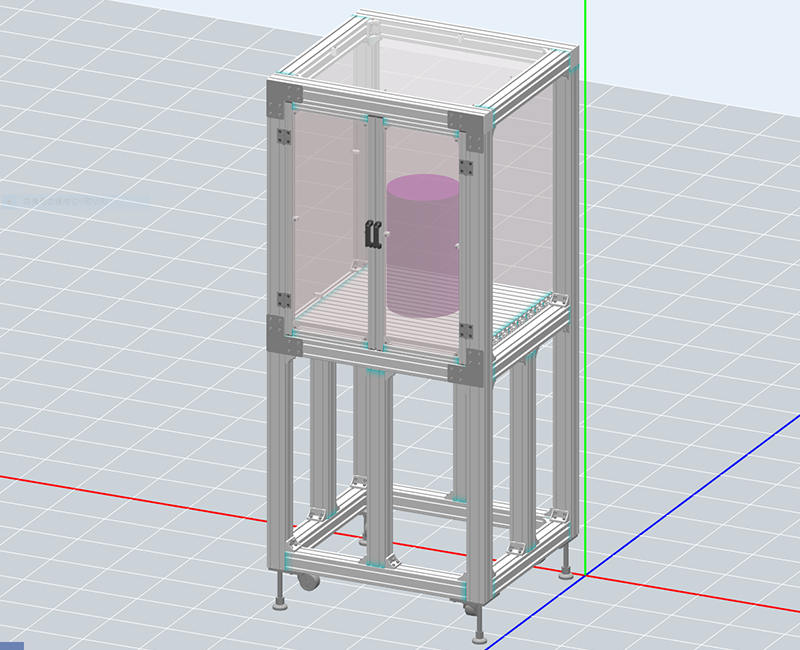The height and width of the screenshot is (650, 800).
Task: Select the top-right front corner bracket plate
Action: coord(470,127)
